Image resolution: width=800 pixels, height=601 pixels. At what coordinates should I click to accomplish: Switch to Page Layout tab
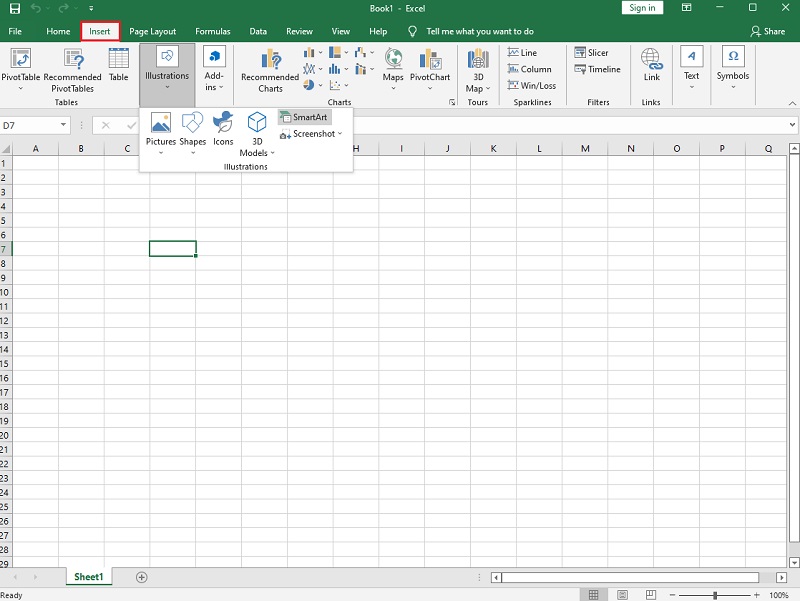153,31
